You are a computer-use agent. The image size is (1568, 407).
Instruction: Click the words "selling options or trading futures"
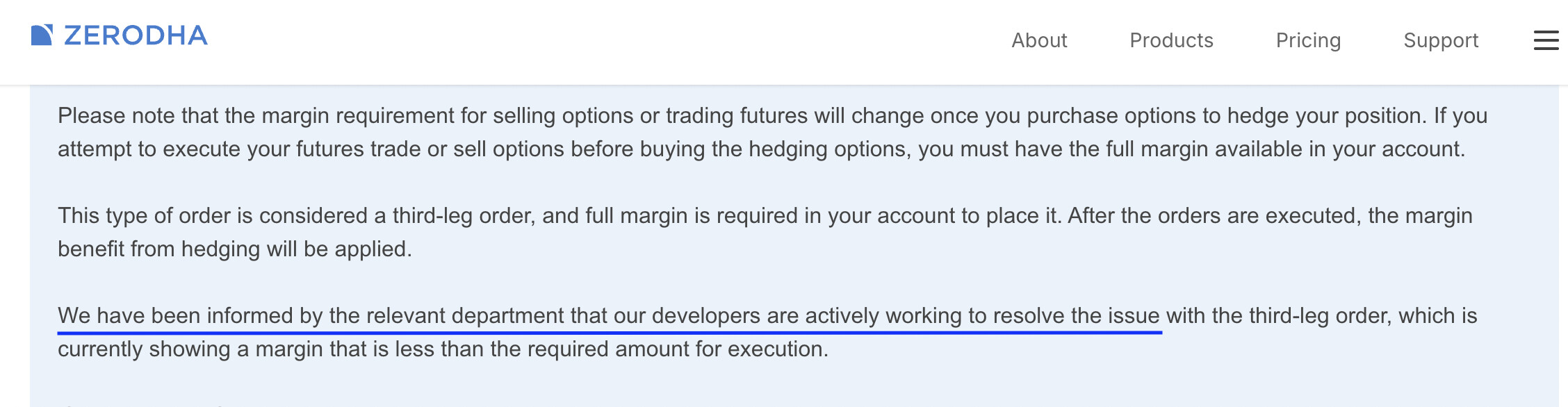point(651,116)
